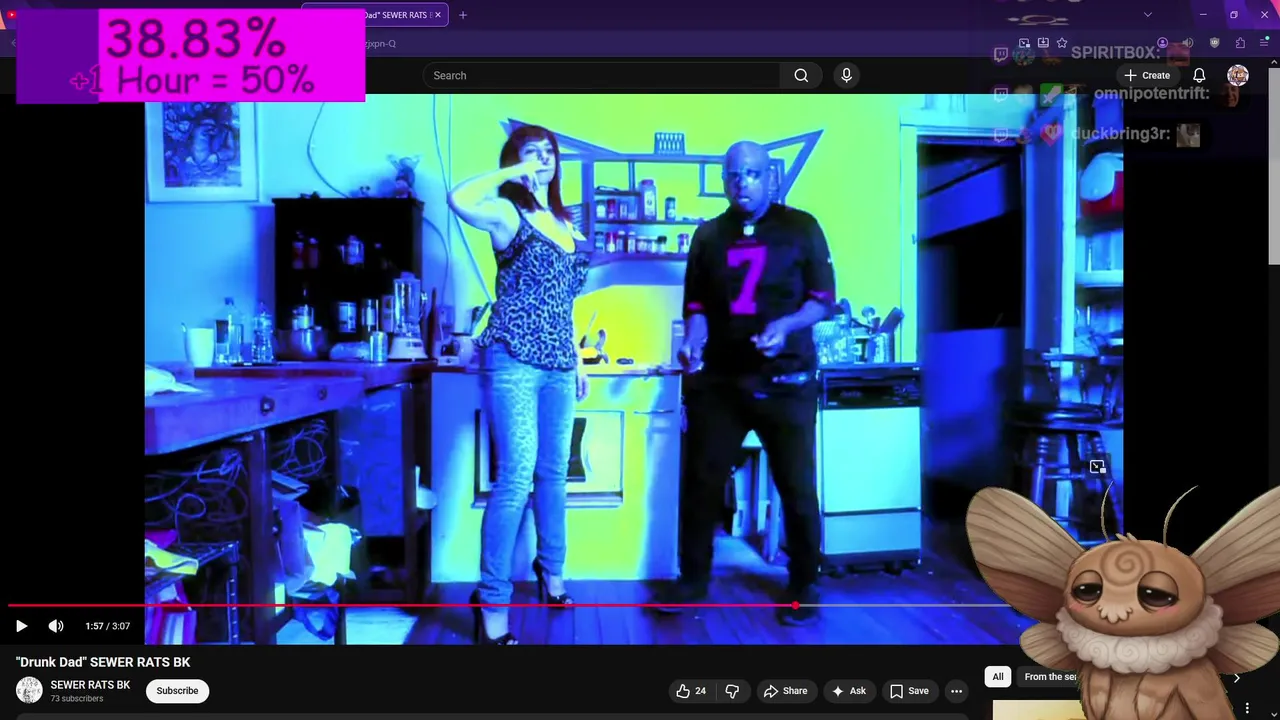Click the video title Drunk Dad text
The width and height of the screenshot is (1280, 720).
[103, 662]
